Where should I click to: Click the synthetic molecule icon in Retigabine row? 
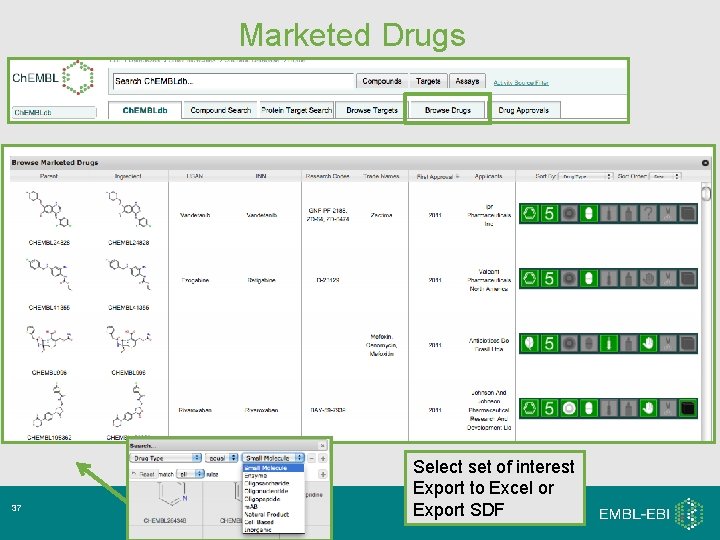click(529, 278)
